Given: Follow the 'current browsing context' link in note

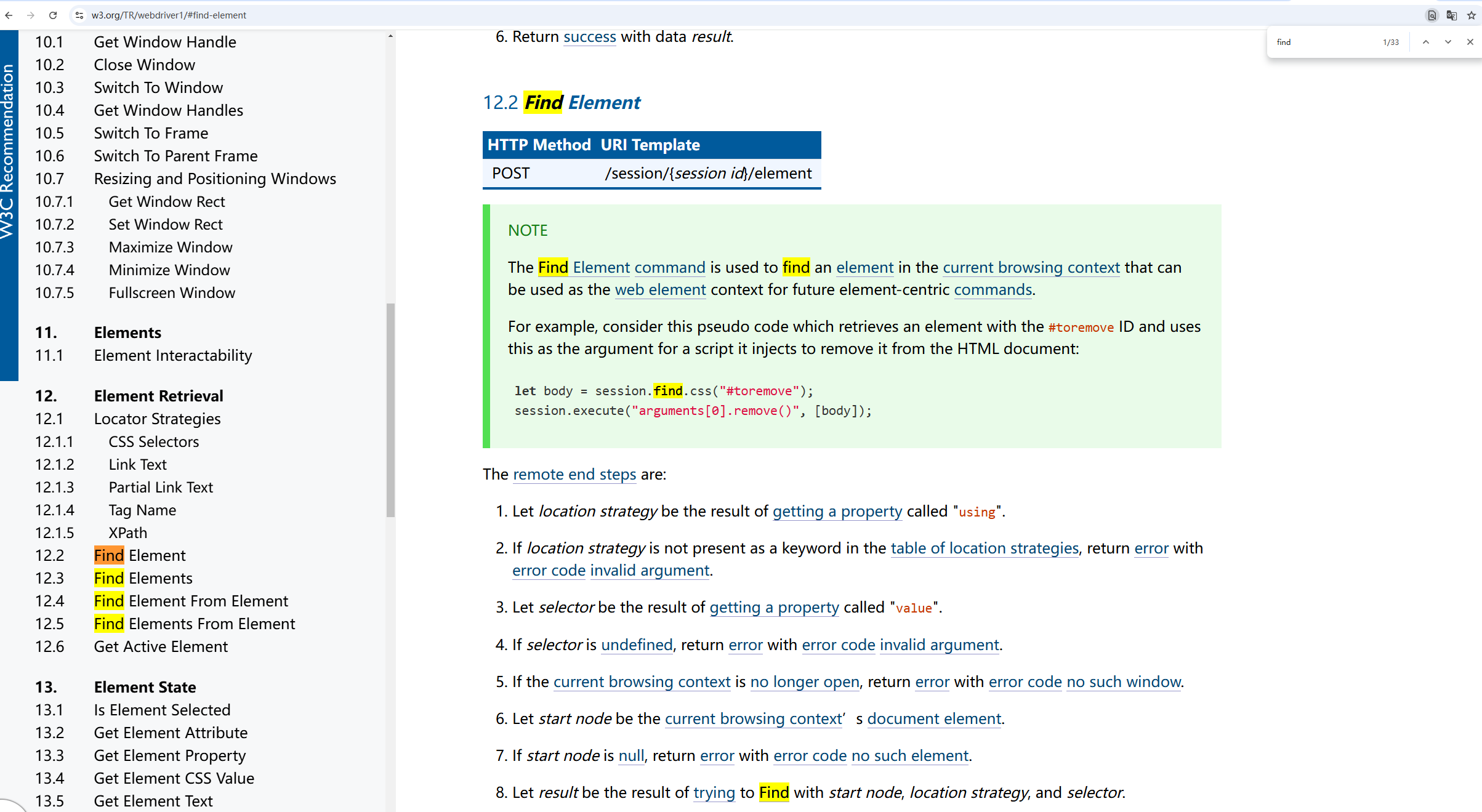Looking at the screenshot, I should pos(1031,267).
